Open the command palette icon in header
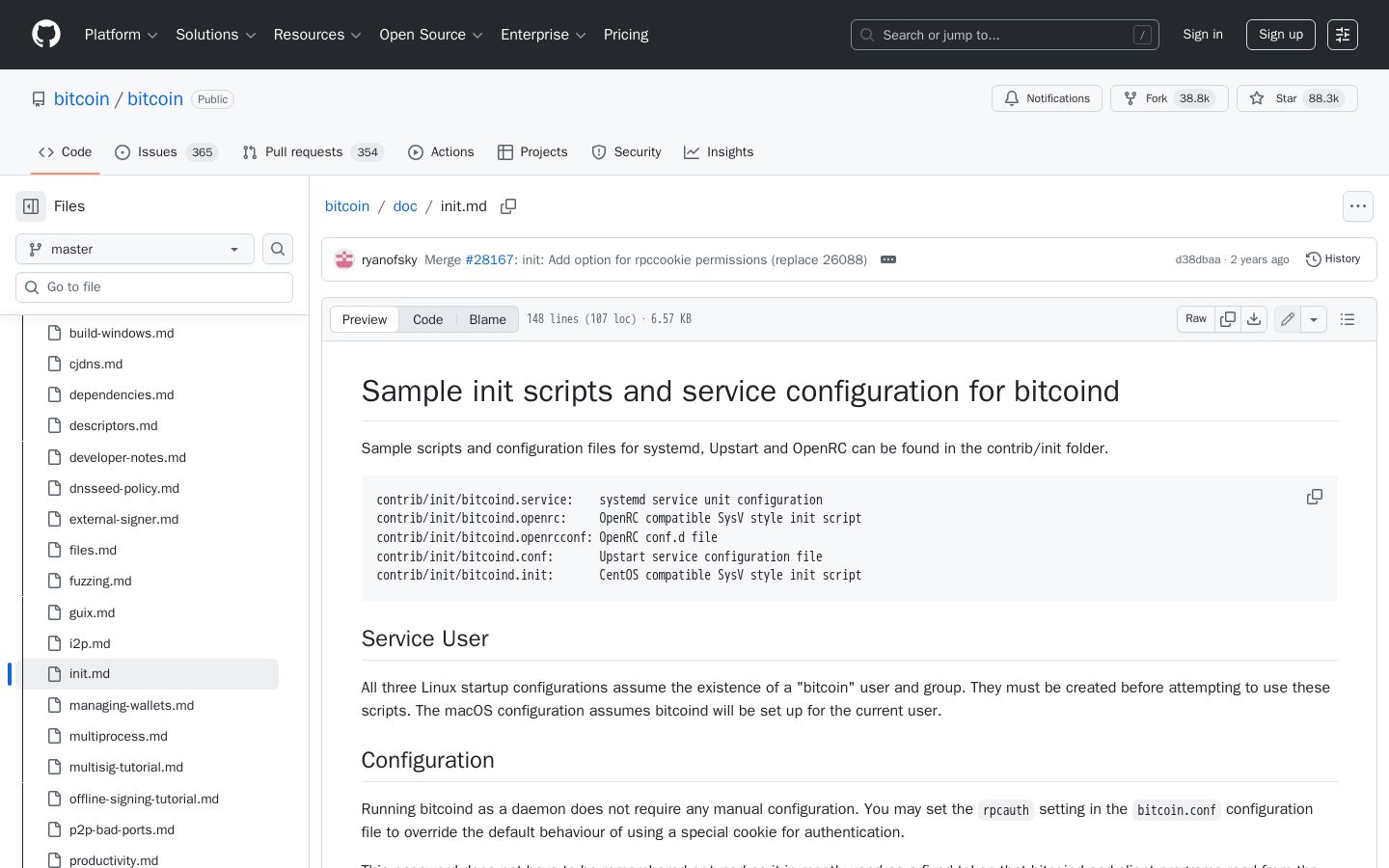Screen dimensions: 1389x868 click(1343, 35)
